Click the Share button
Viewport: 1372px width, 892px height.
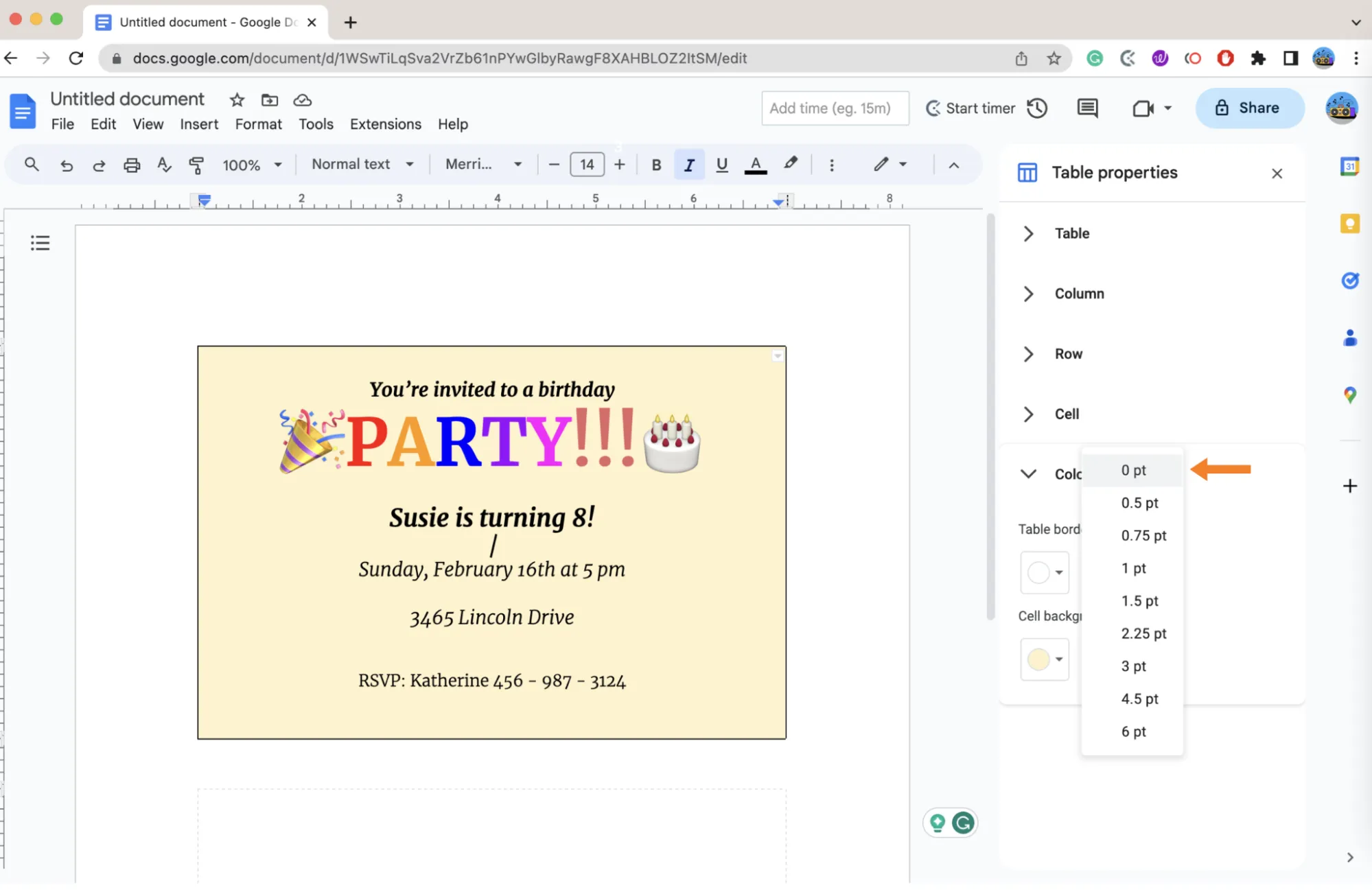coord(1250,108)
